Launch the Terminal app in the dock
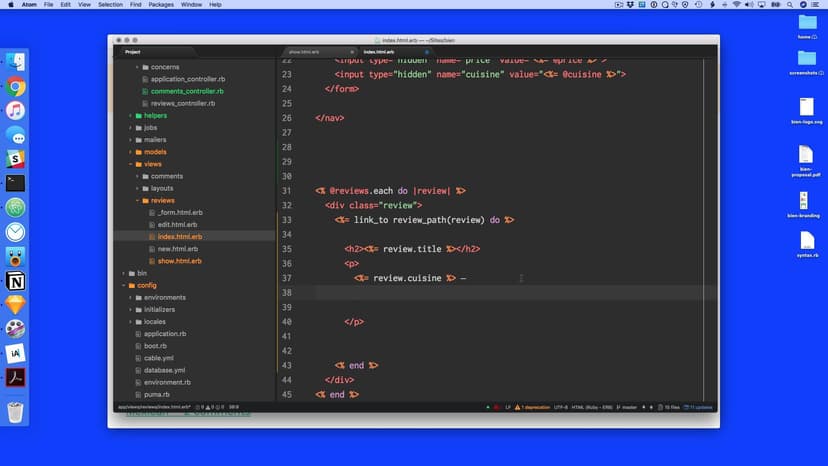Image resolution: width=828 pixels, height=466 pixels. (15, 183)
